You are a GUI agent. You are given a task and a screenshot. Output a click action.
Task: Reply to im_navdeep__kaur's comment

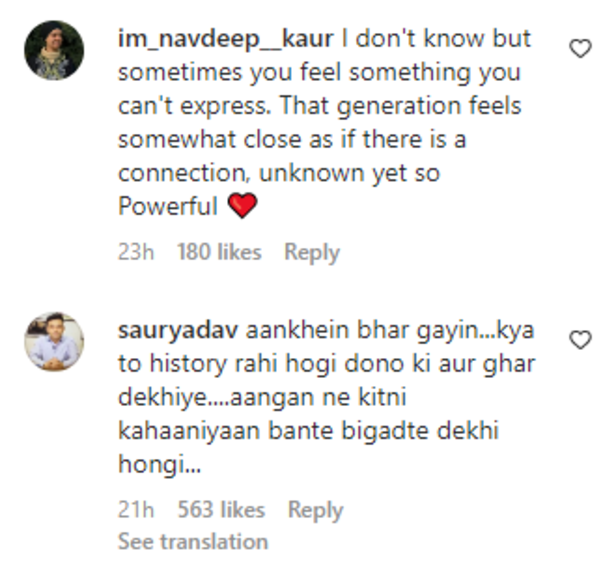pos(312,253)
